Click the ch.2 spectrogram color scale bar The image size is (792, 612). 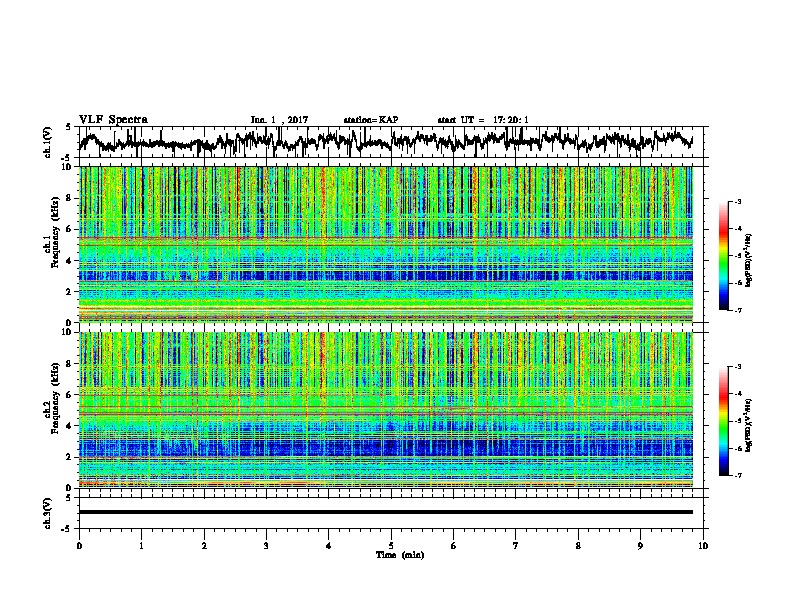(x=723, y=421)
